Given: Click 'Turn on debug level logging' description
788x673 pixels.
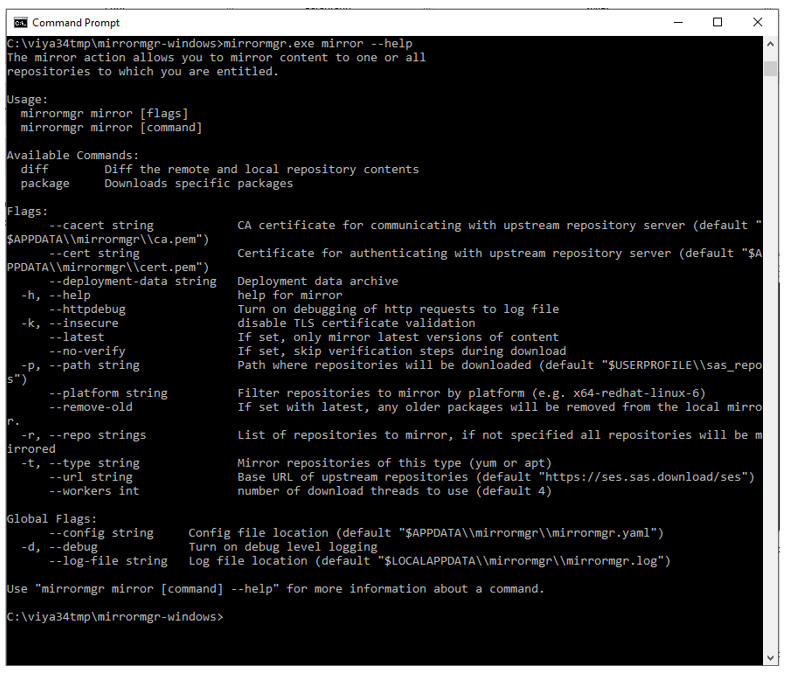Looking at the screenshot, I should (x=283, y=547).
